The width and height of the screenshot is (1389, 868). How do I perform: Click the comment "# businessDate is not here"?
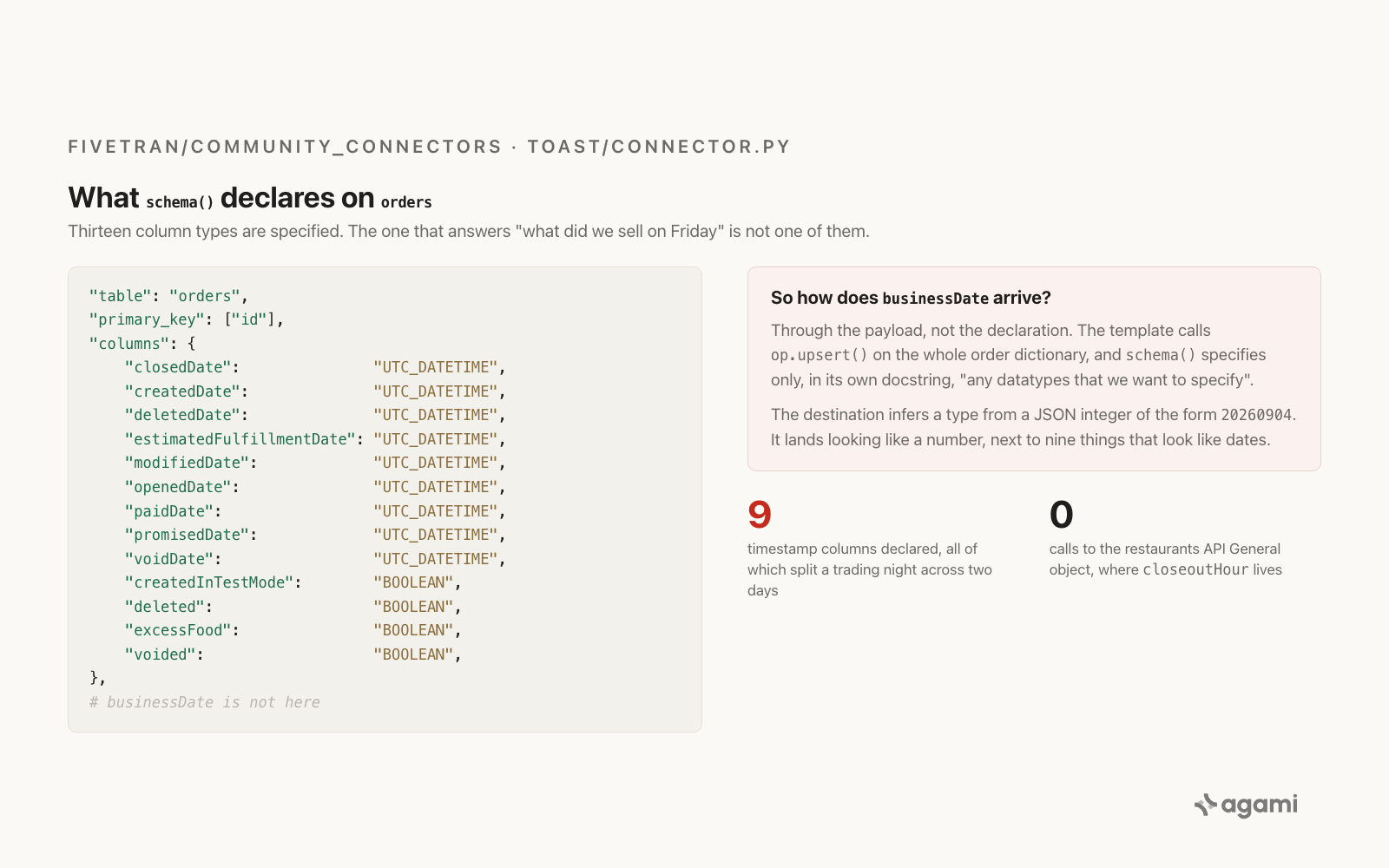click(x=204, y=702)
